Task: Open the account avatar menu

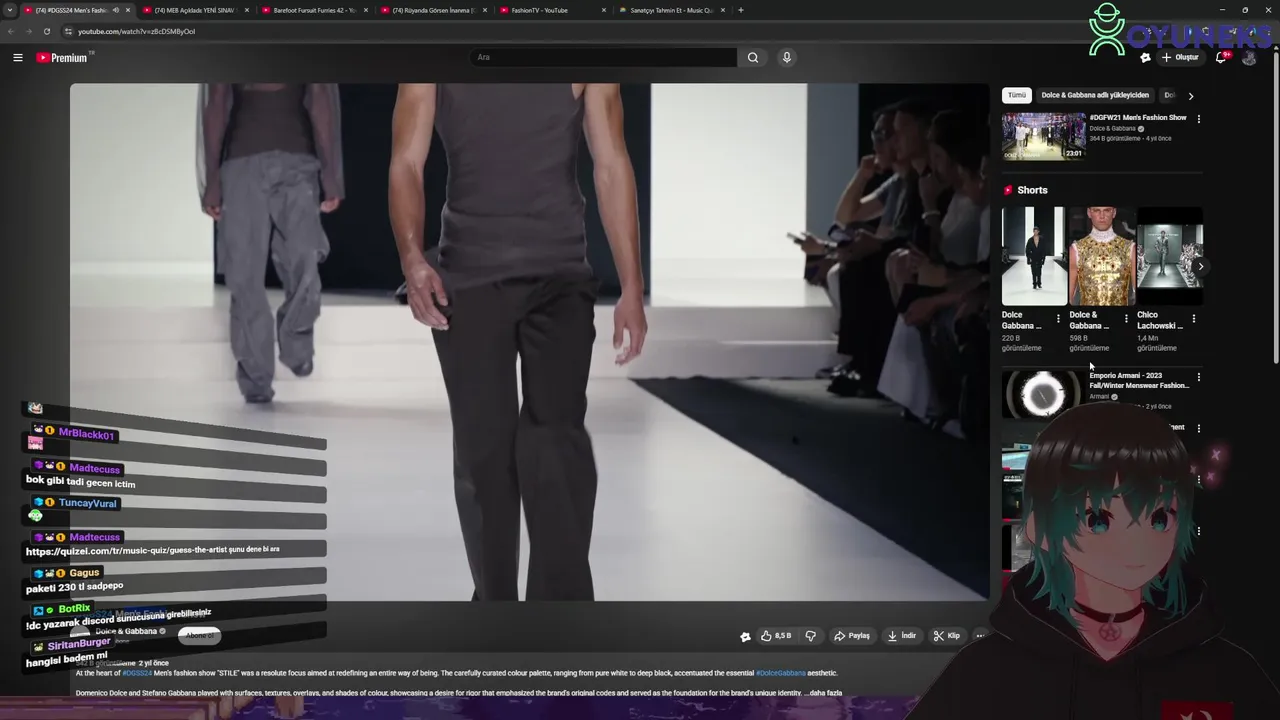Action: (x=1249, y=57)
